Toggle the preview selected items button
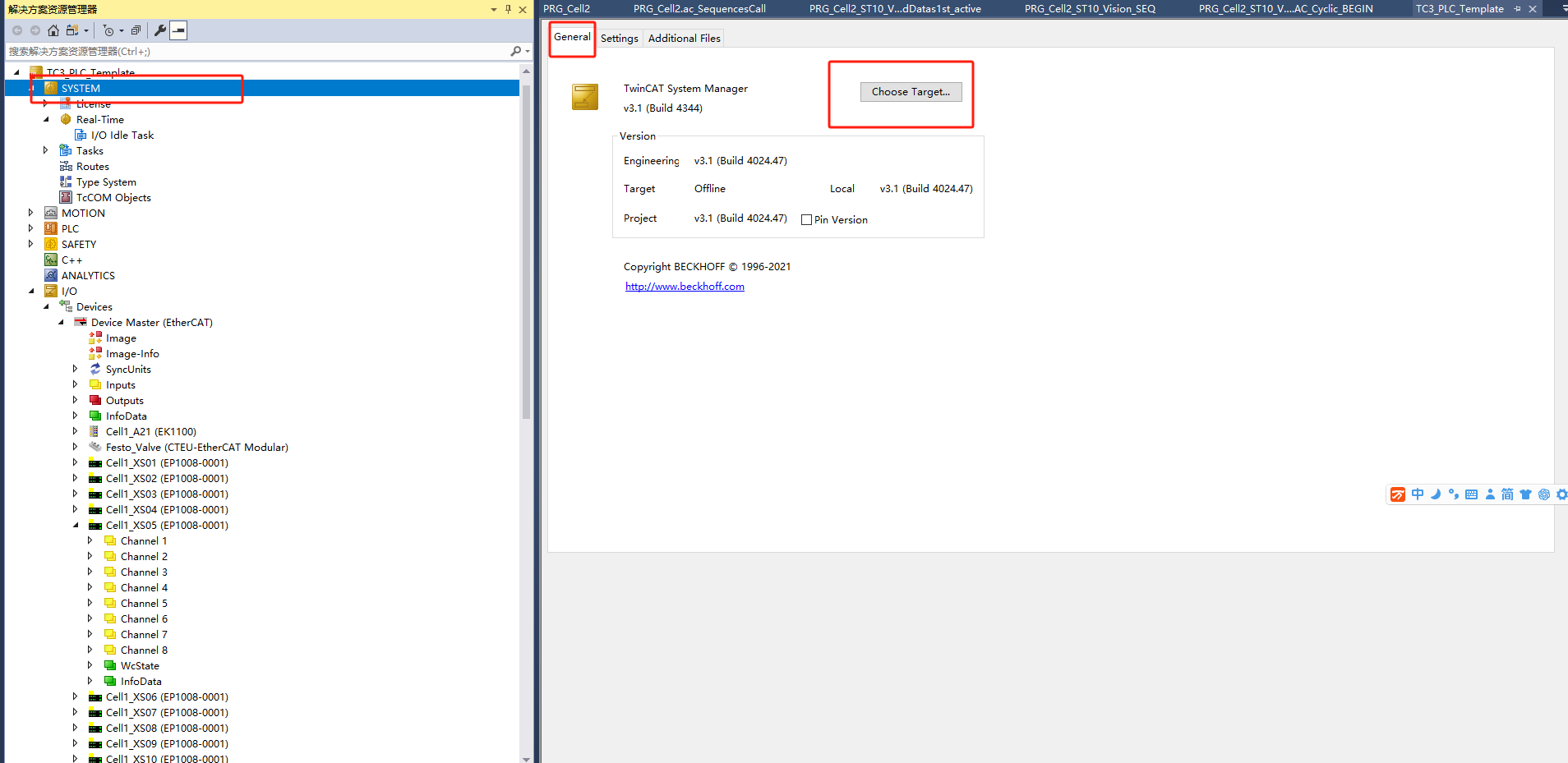The image size is (1568, 763). coord(178,30)
